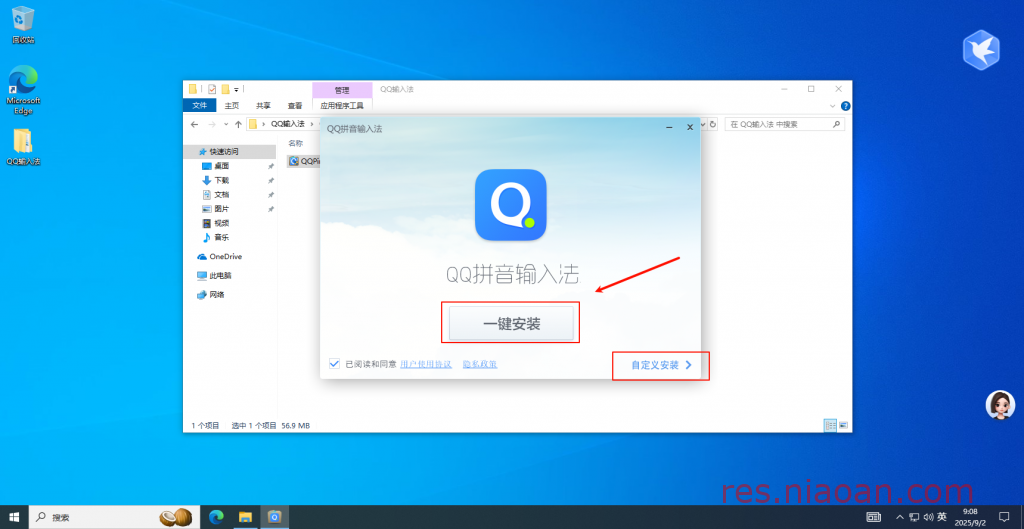Click the properties quick access toolbar icon
The image size is (1024, 529).
click(x=212, y=89)
